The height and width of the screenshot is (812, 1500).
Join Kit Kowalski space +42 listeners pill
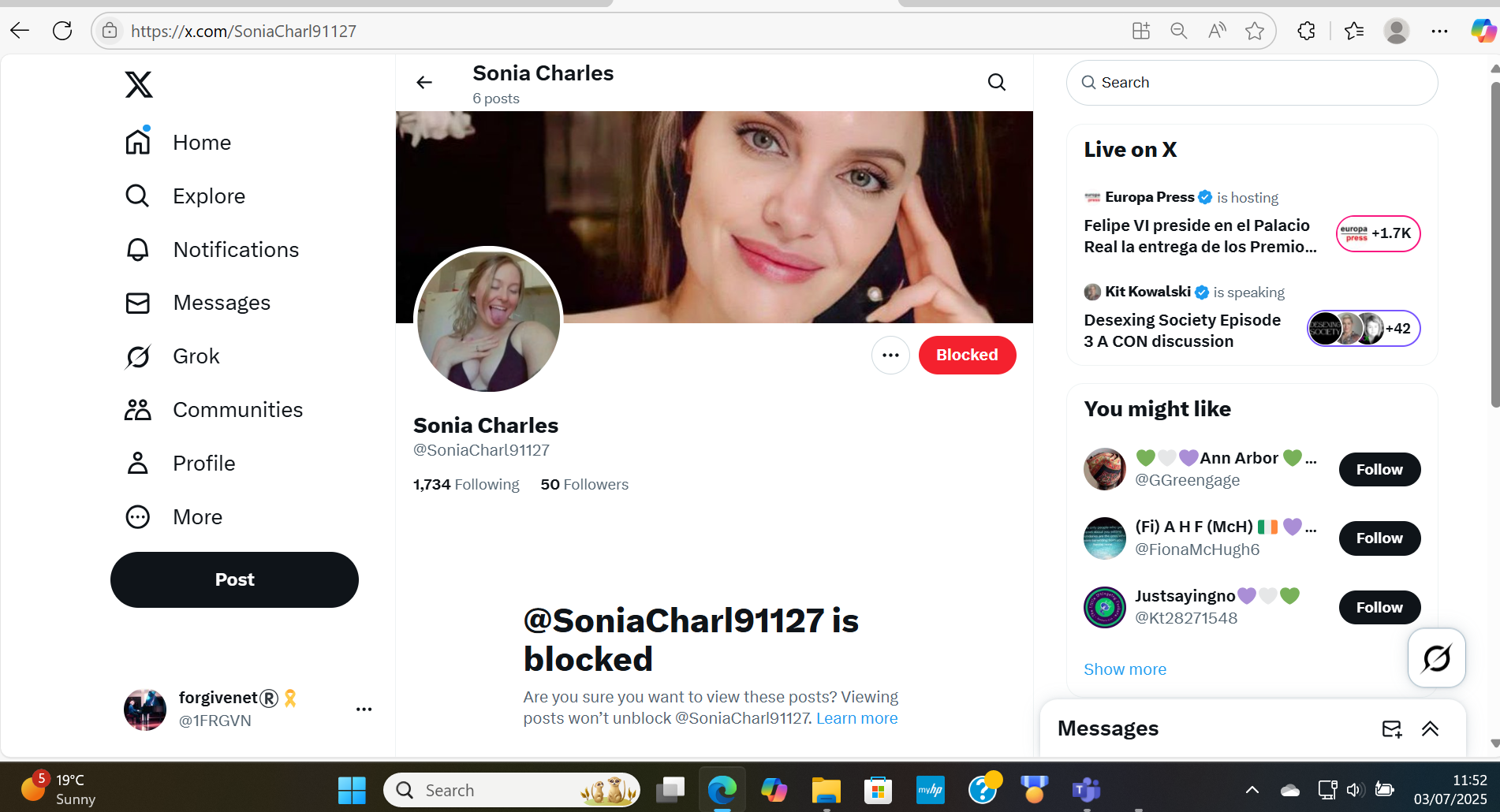pos(1364,329)
